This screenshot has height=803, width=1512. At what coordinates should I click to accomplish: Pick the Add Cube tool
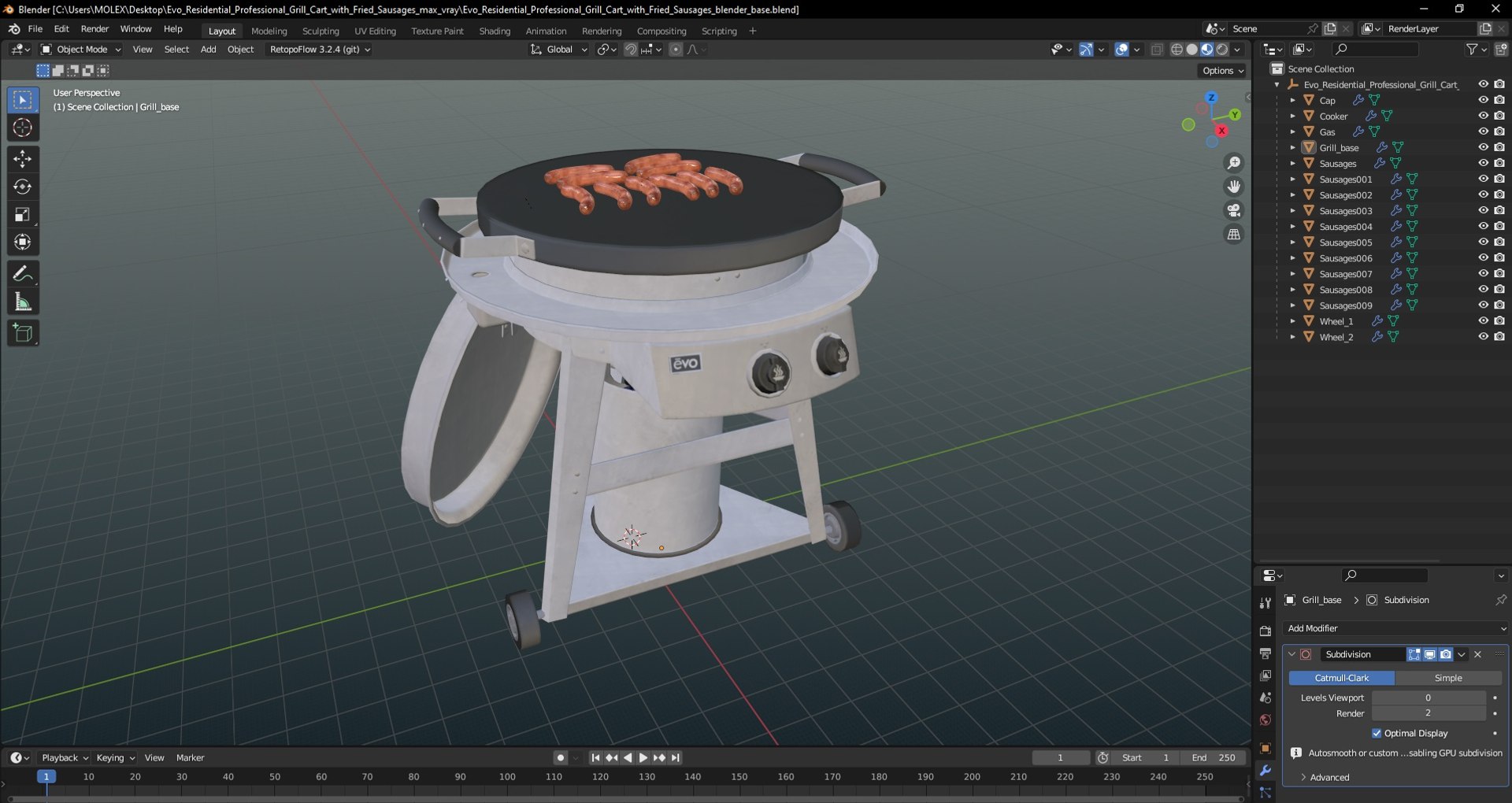pos(23,333)
